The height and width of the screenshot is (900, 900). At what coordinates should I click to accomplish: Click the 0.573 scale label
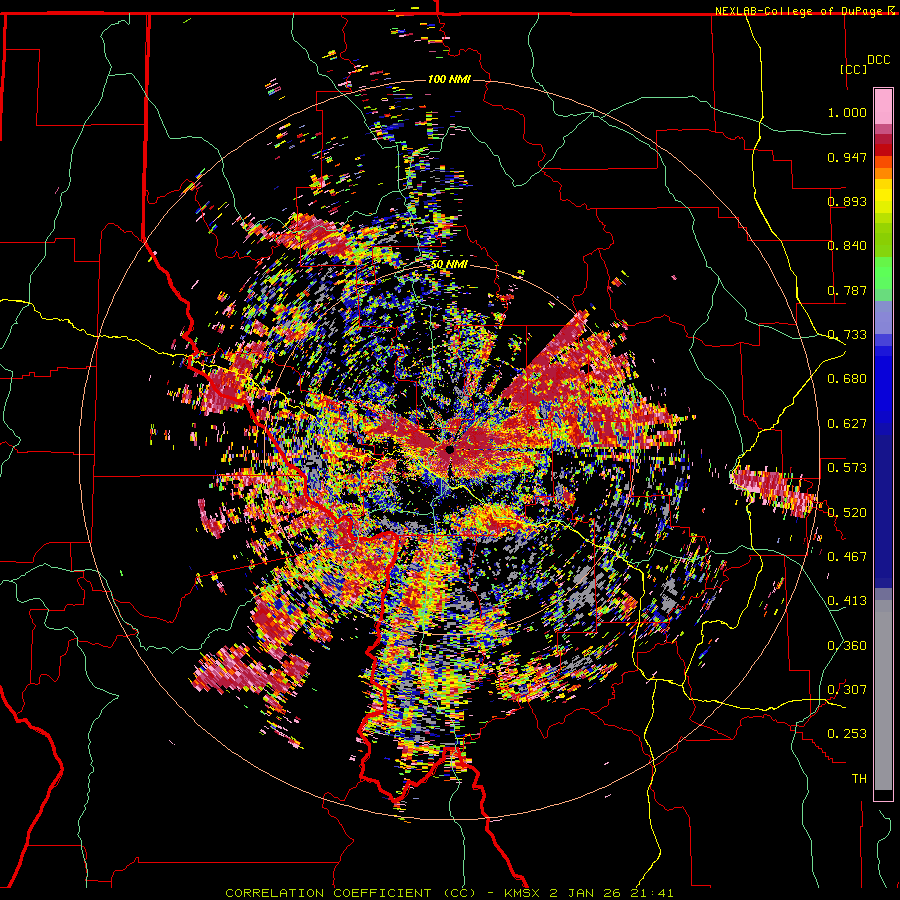pyautogui.click(x=847, y=468)
